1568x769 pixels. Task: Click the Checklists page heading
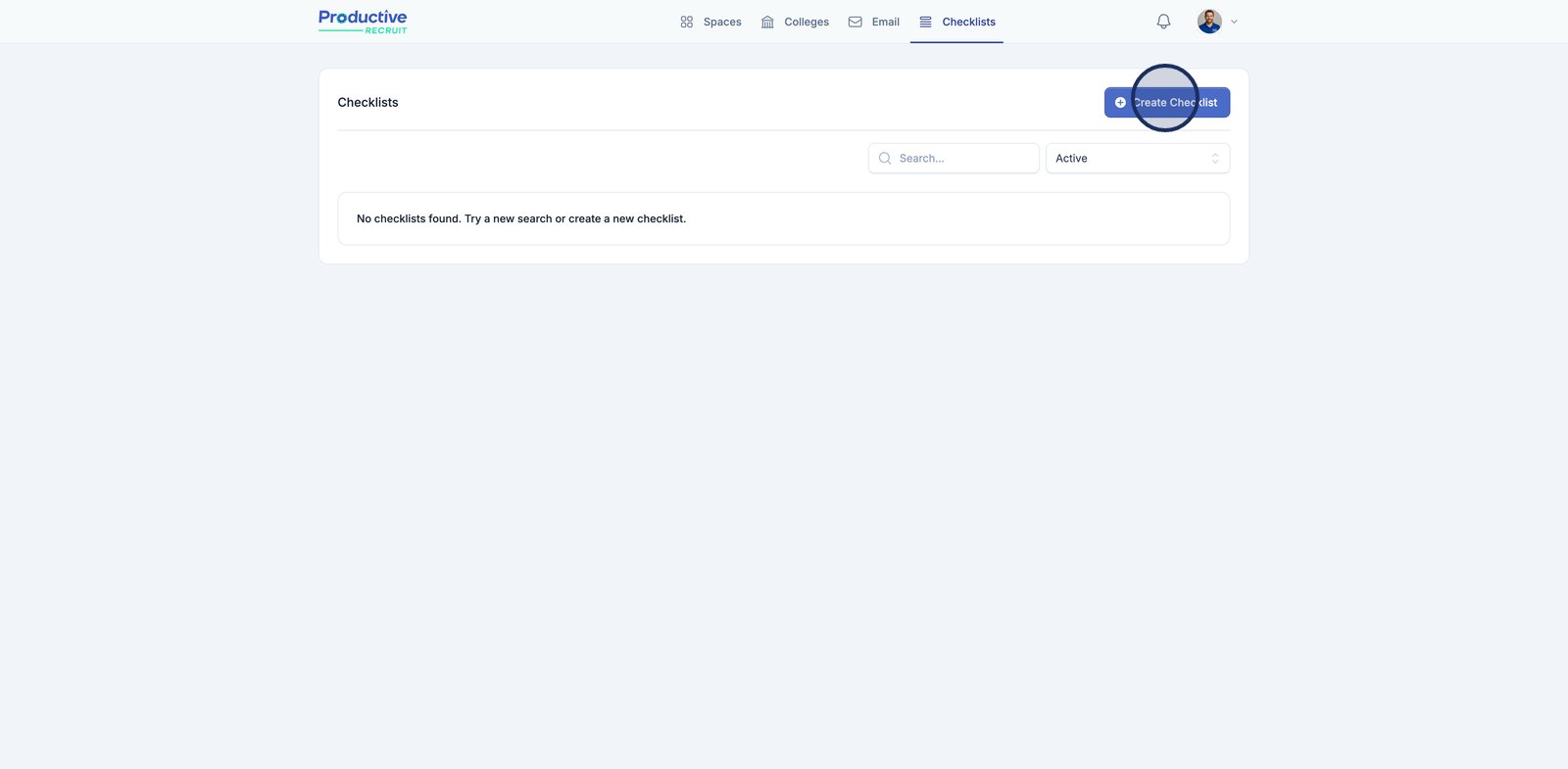pos(367,103)
